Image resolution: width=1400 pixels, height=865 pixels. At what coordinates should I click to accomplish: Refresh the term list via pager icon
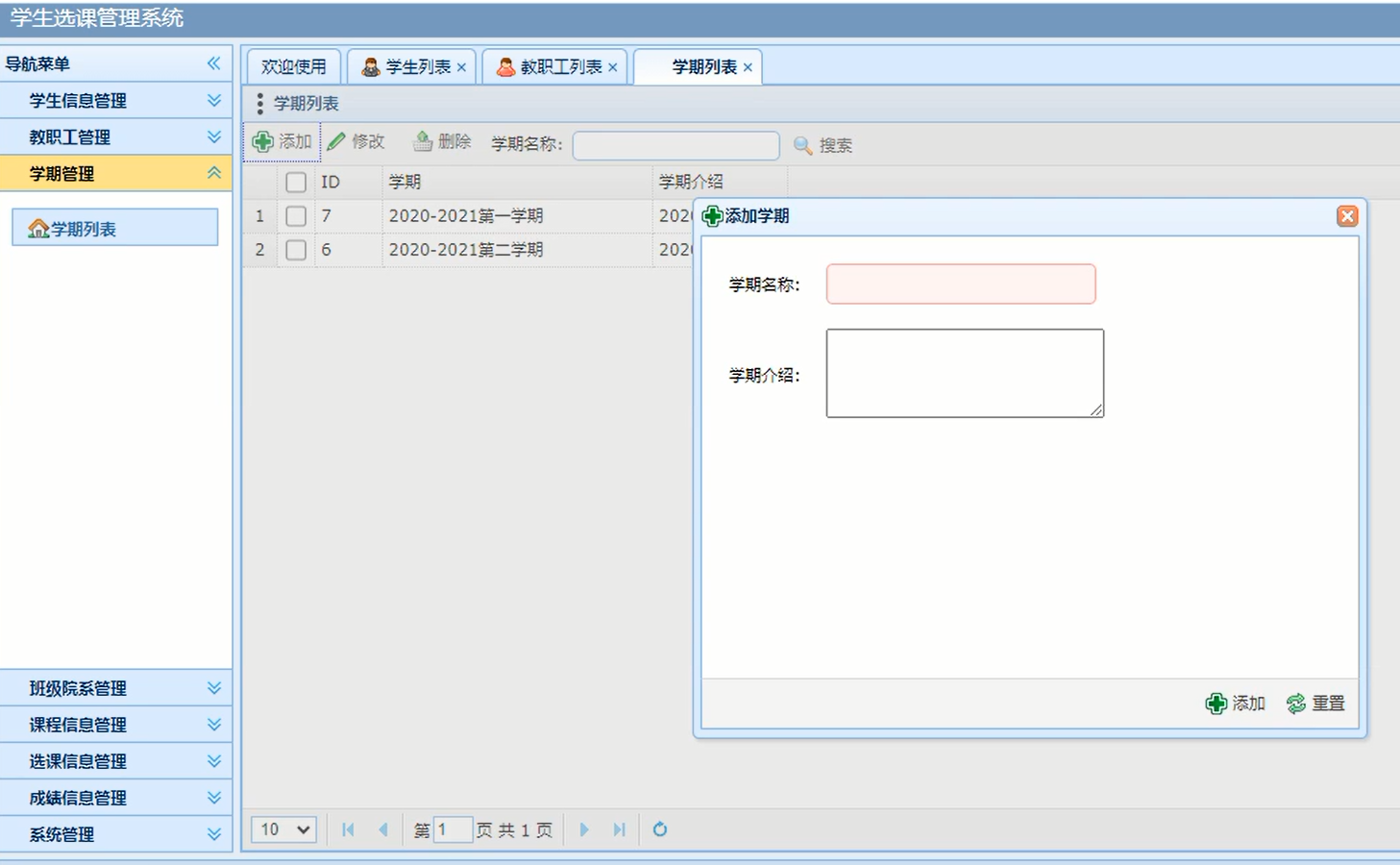click(x=660, y=829)
